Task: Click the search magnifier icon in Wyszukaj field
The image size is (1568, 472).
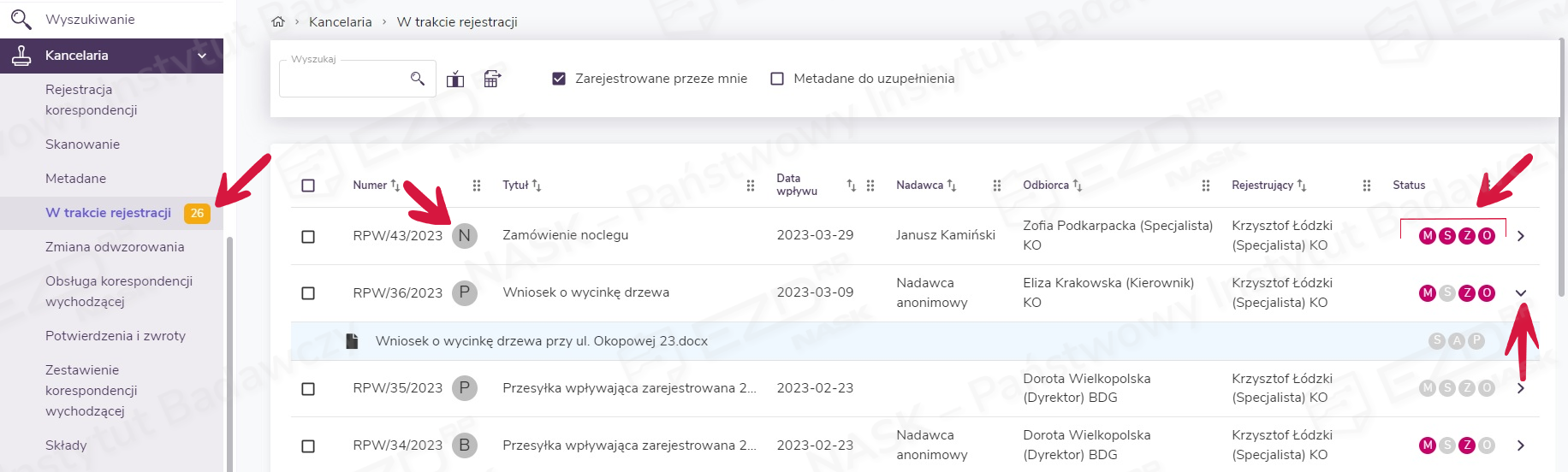Action: [418, 79]
